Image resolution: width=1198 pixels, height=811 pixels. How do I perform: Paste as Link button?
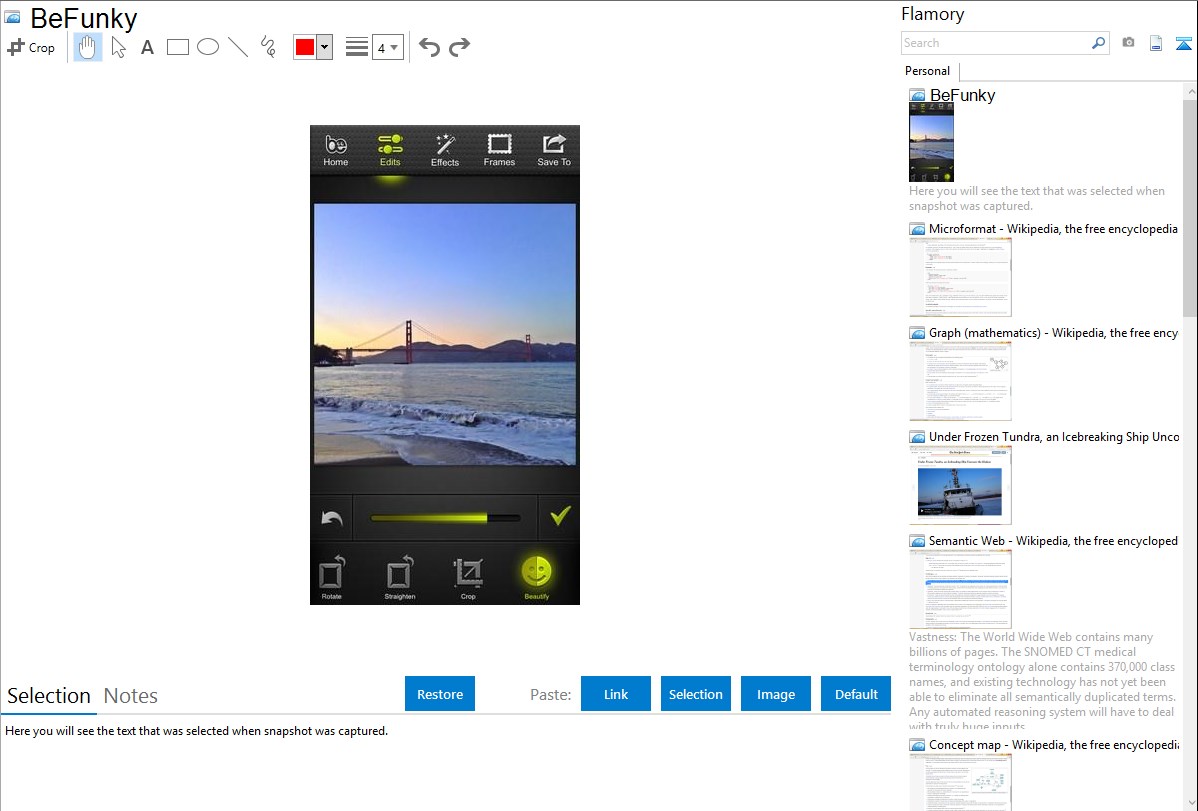pos(616,694)
